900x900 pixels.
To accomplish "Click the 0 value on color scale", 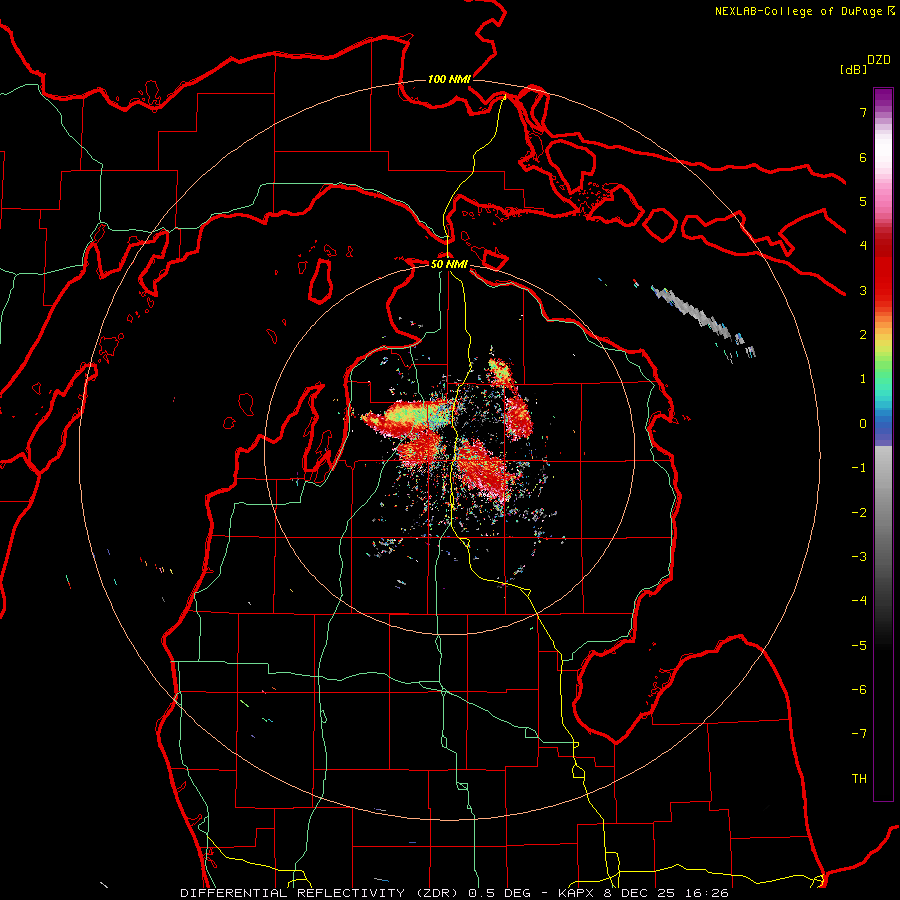I will (x=863, y=424).
